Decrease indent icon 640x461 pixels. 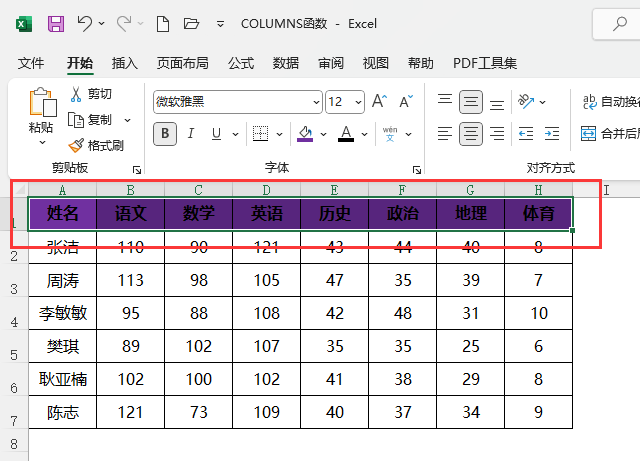(526, 134)
